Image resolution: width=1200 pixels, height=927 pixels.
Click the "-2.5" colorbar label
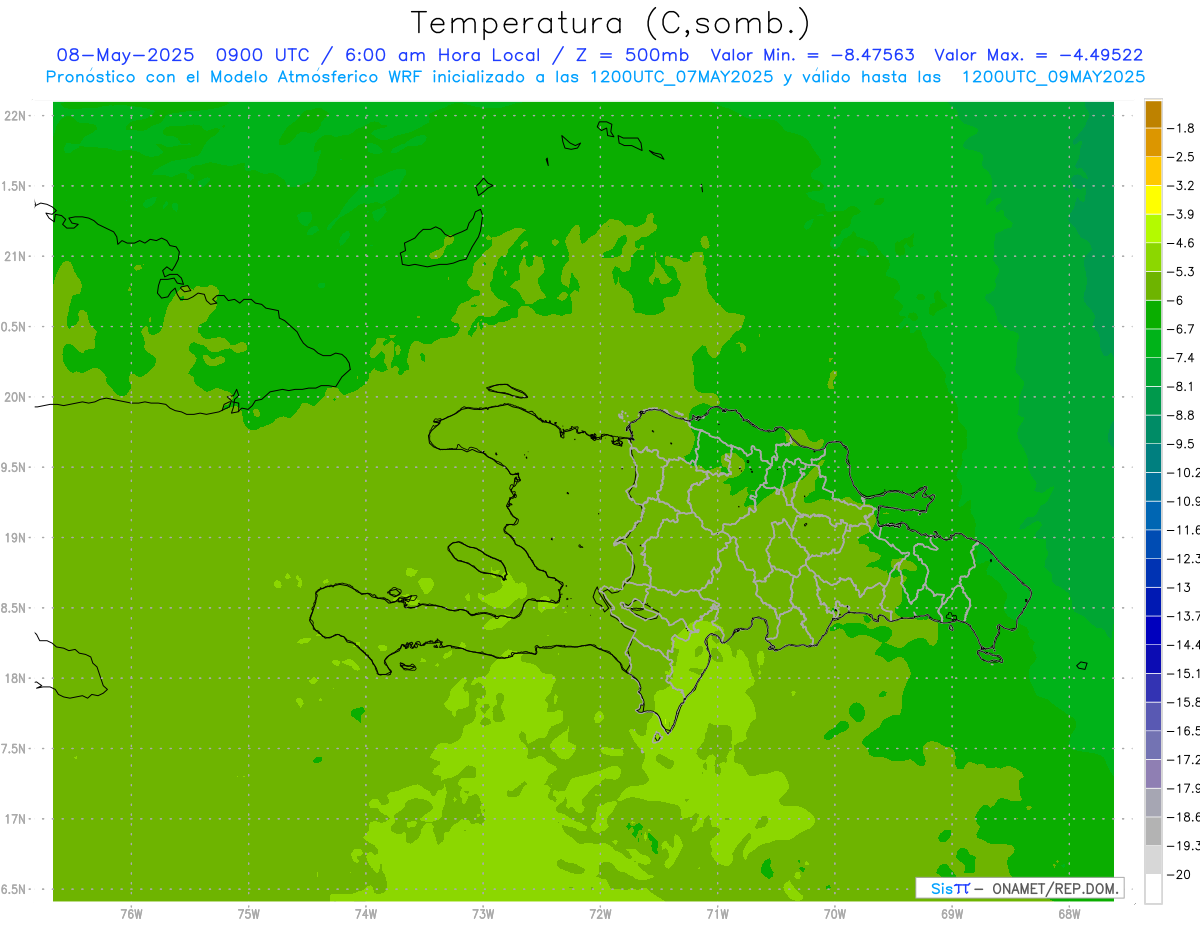pos(1181,157)
